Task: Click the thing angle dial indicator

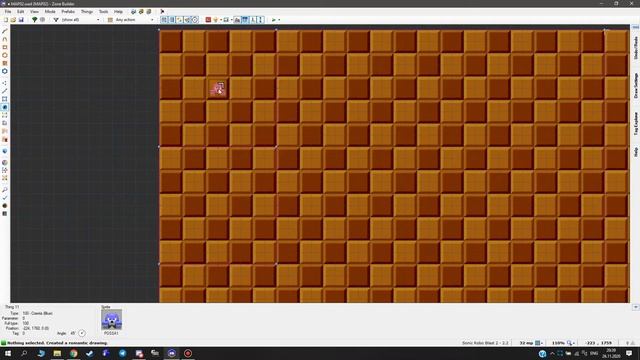Action: 82,333
